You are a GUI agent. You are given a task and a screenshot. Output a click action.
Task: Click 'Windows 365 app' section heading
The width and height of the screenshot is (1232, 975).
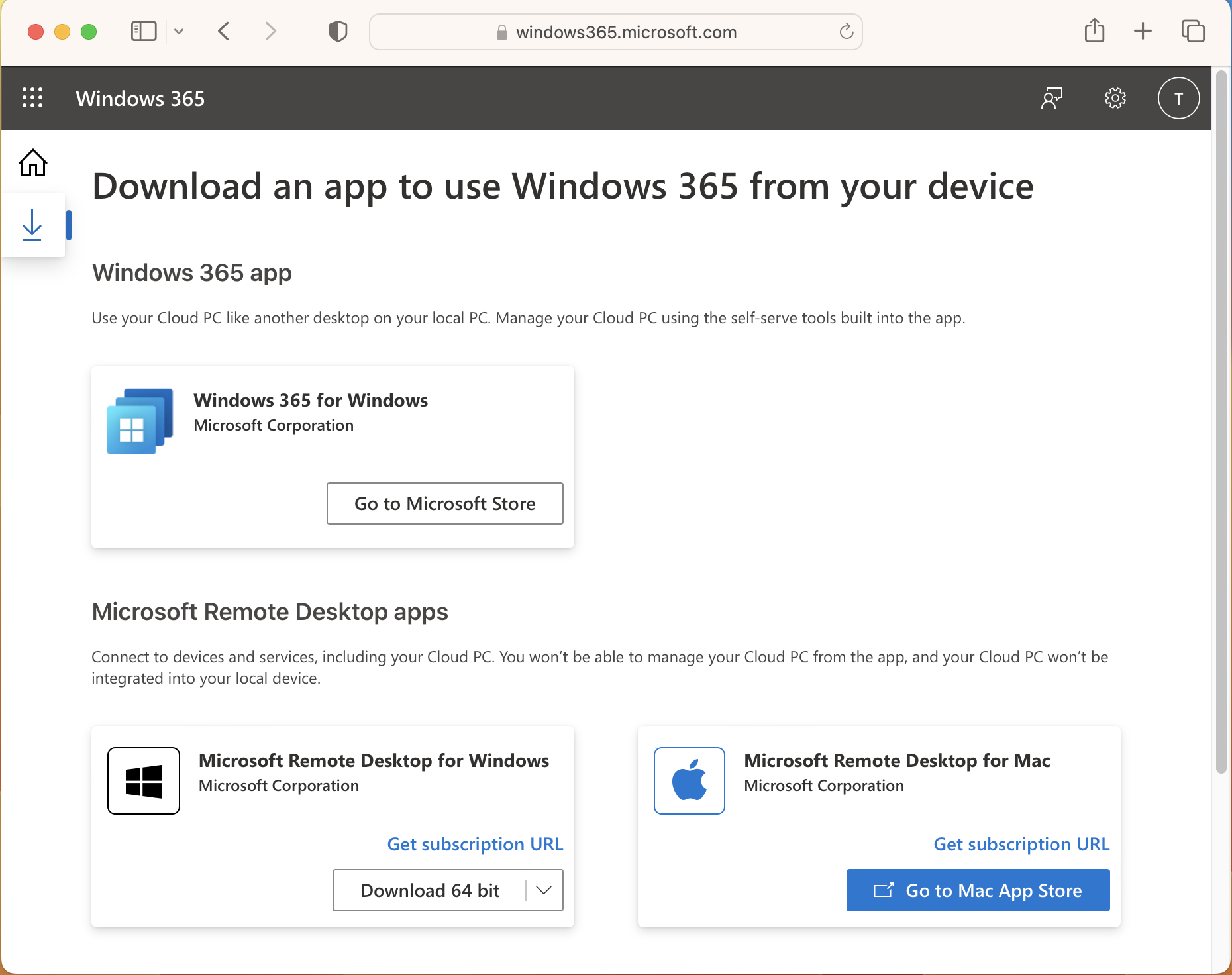(x=192, y=272)
